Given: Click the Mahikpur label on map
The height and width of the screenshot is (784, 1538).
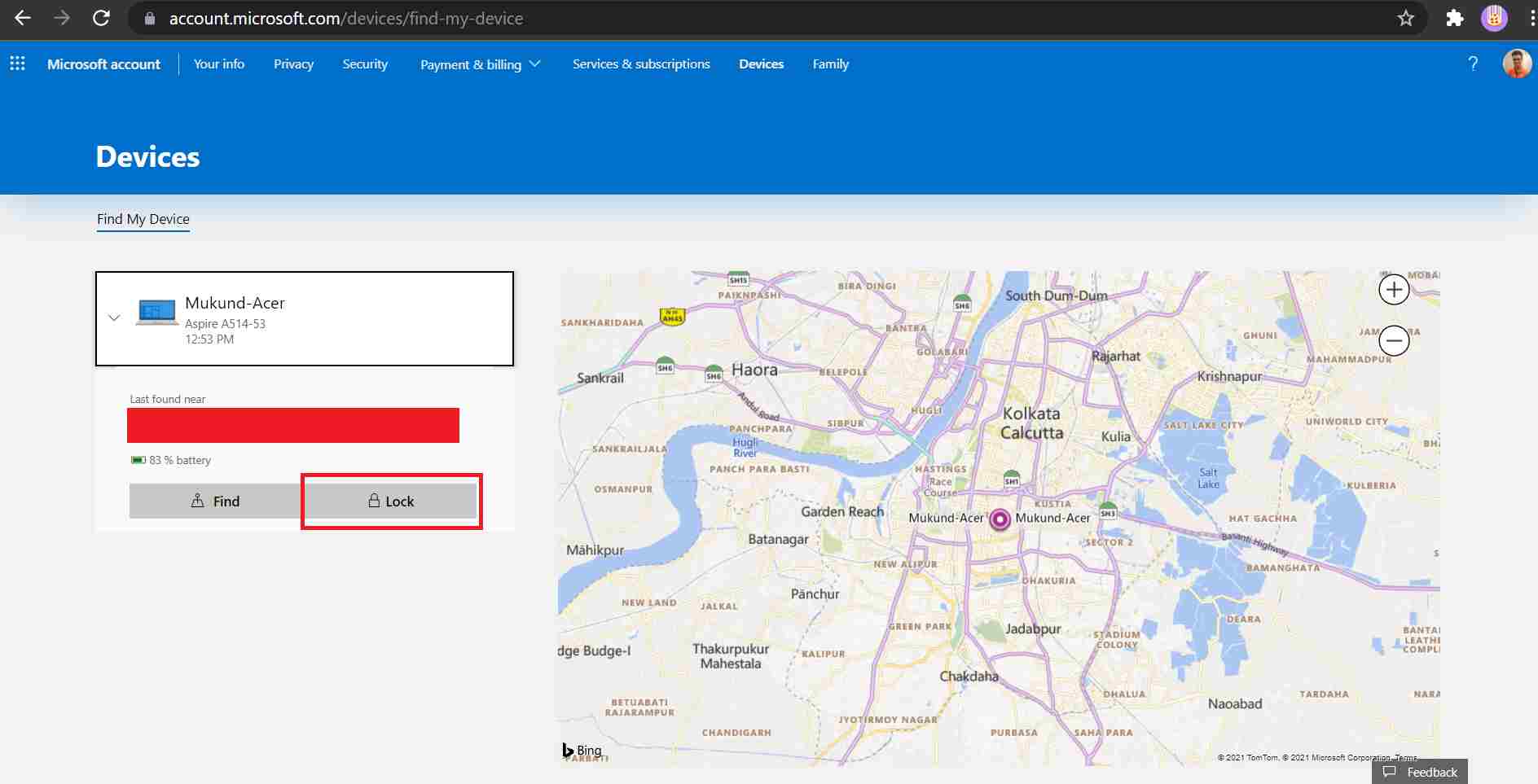Looking at the screenshot, I should pos(595,550).
